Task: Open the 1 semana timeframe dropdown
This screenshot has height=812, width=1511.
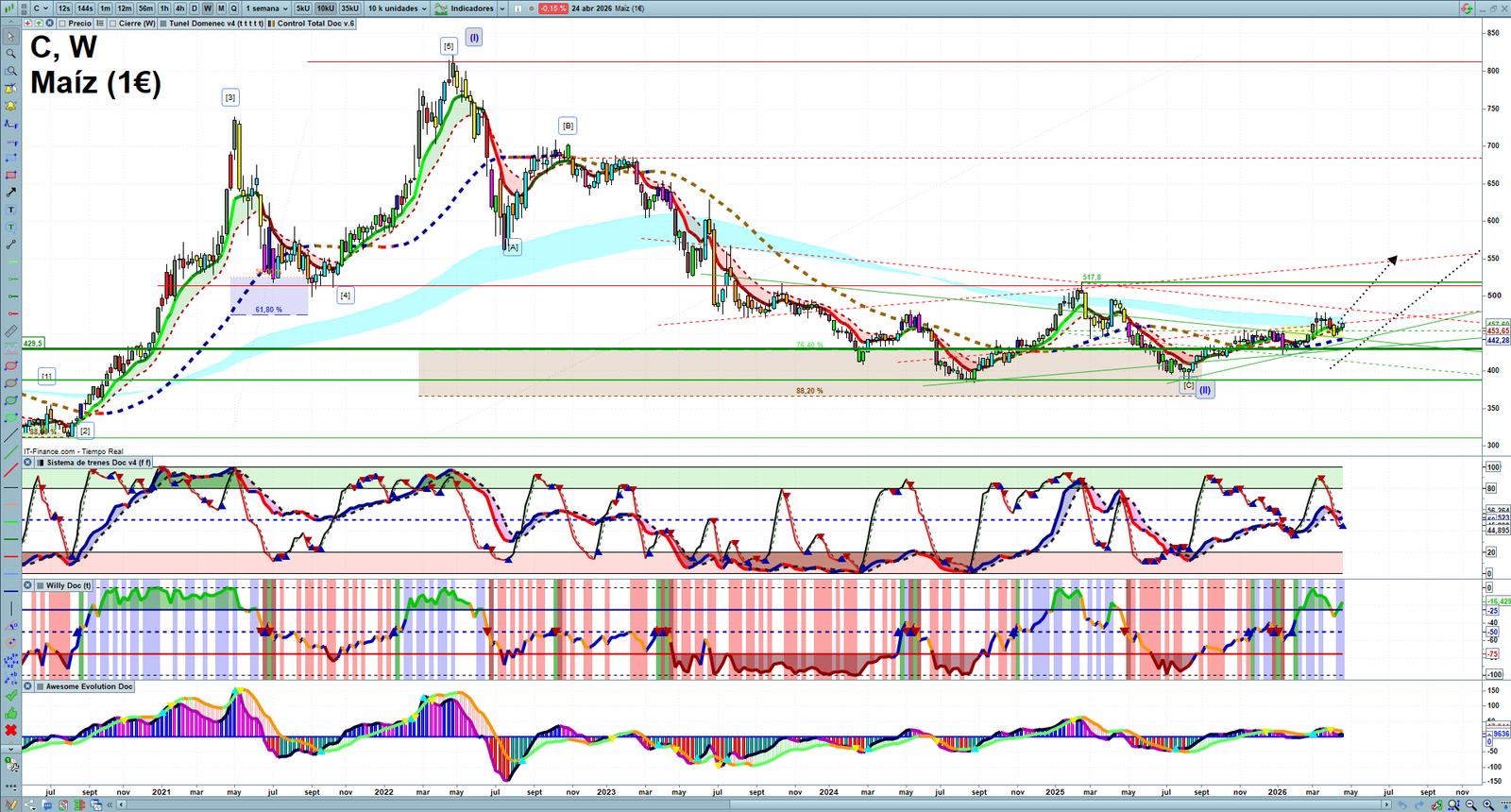Action: click(267, 8)
